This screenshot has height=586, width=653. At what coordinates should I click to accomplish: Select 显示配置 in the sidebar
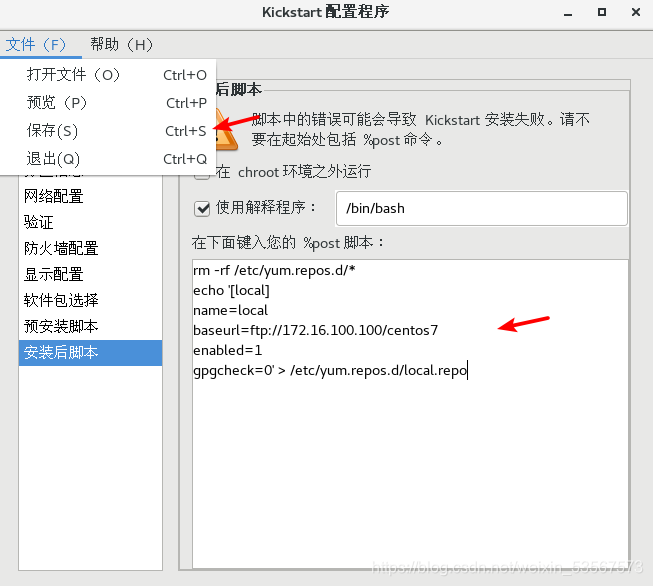coord(90,274)
